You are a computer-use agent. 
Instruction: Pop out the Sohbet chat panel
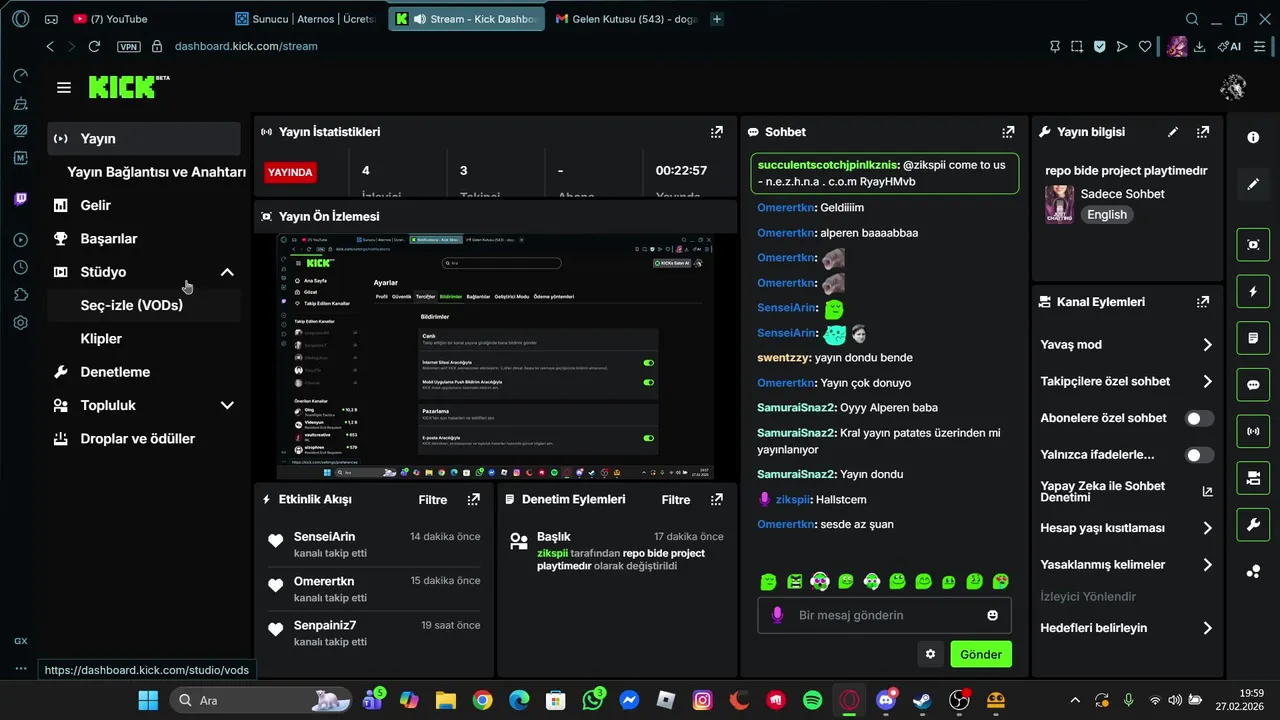tap(1008, 132)
